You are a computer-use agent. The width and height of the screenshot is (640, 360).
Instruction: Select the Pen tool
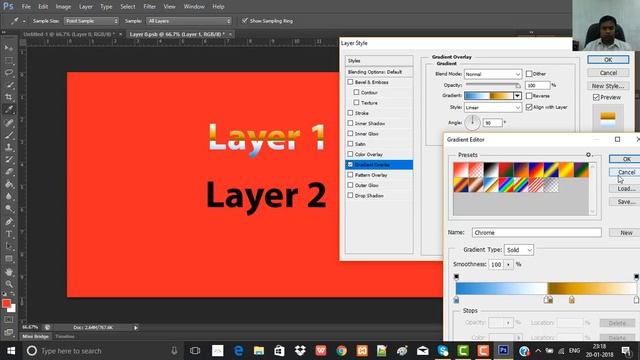coord(9,222)
